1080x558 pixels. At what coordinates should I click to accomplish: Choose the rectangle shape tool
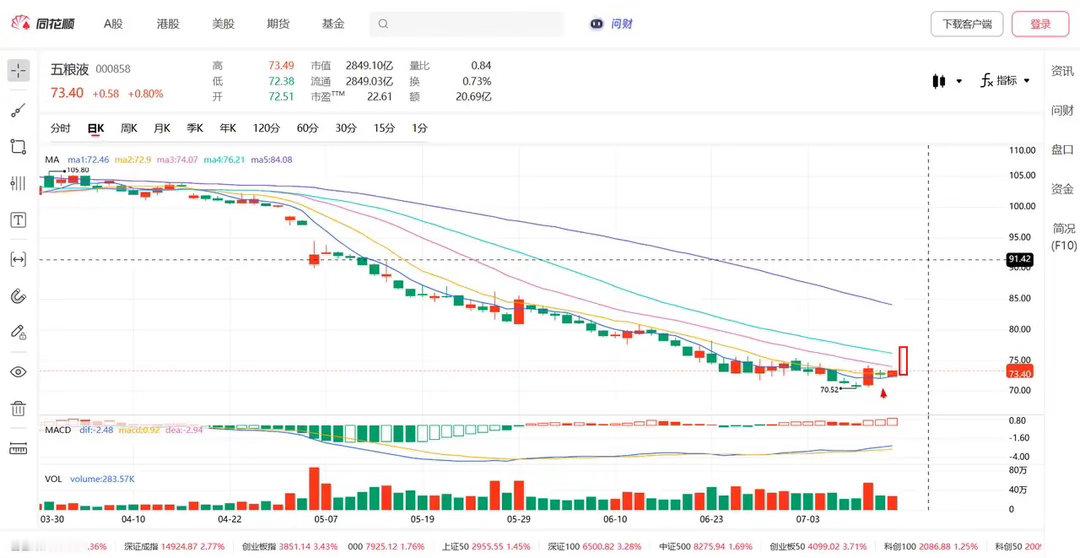(x=19, y=146)
